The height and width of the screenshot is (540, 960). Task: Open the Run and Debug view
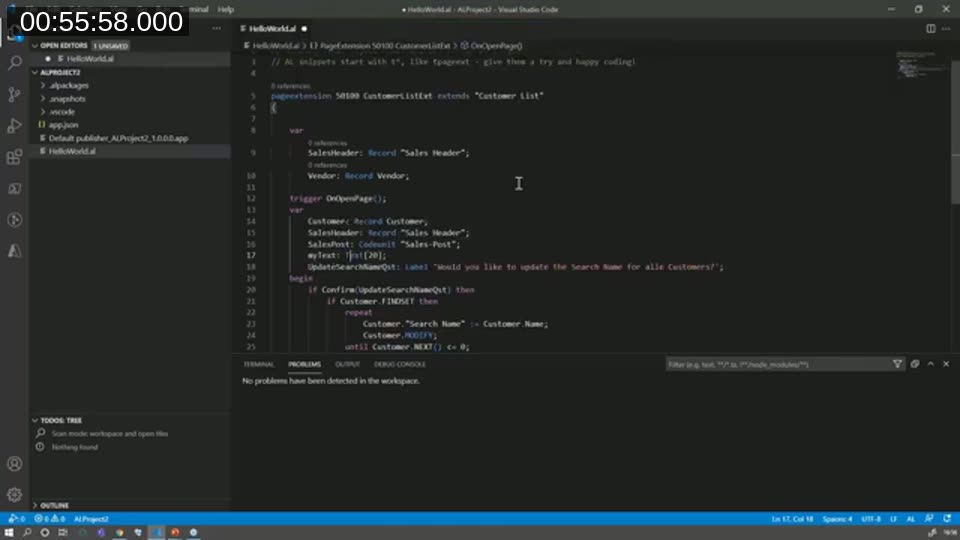coord(15,126)
